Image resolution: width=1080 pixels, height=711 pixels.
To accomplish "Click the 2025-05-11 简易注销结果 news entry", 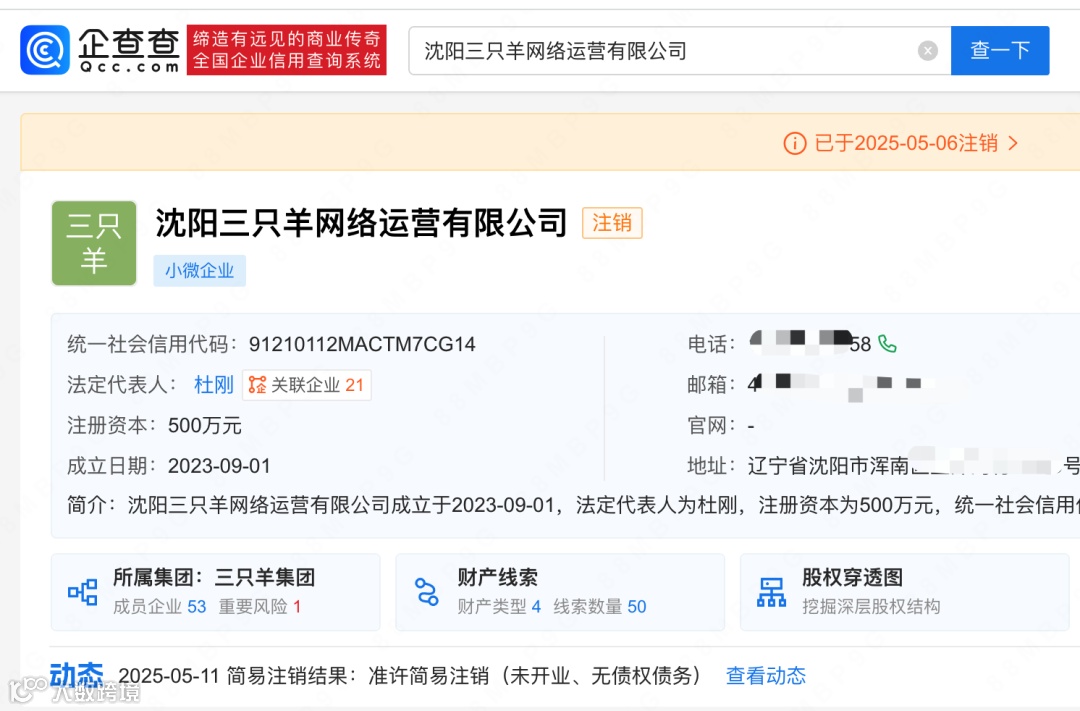I will tap(410, 675).
